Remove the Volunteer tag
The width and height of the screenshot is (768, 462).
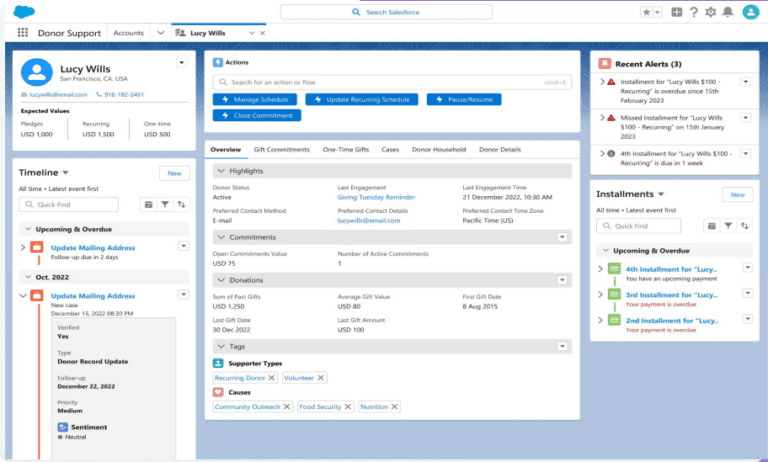[x=321, y=378]
